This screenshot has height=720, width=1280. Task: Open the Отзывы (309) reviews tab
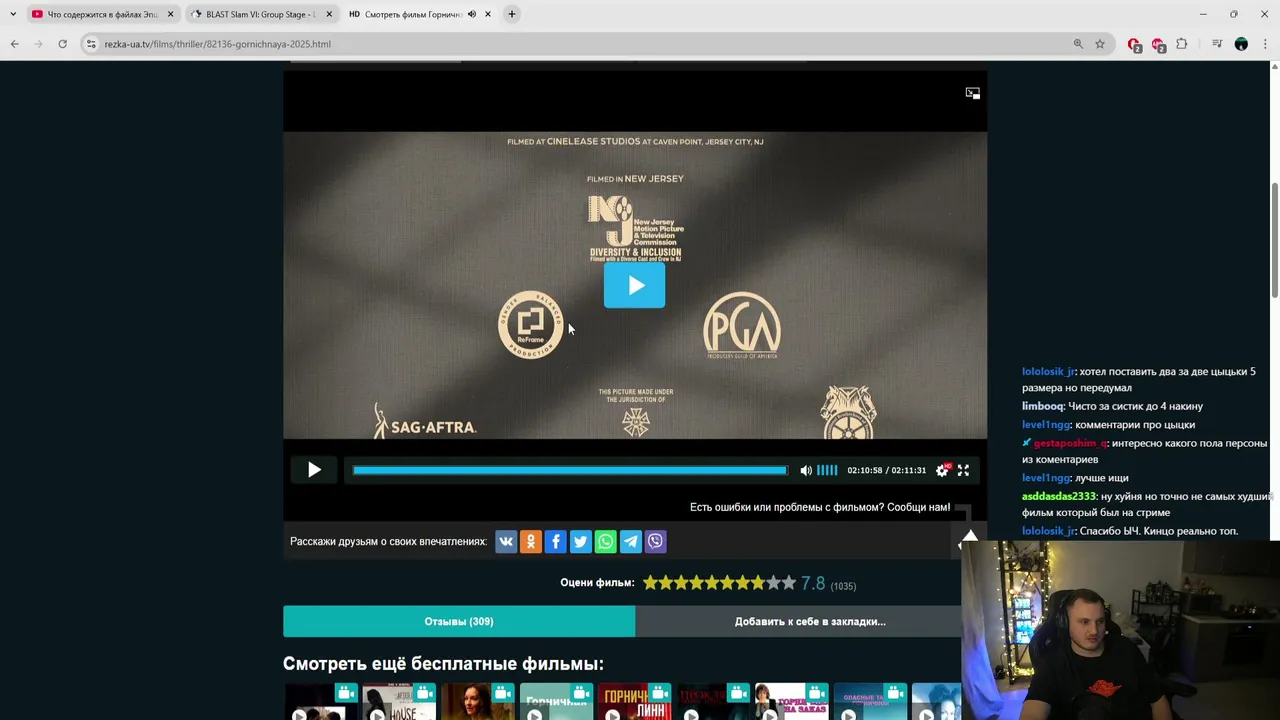(459, 621)
